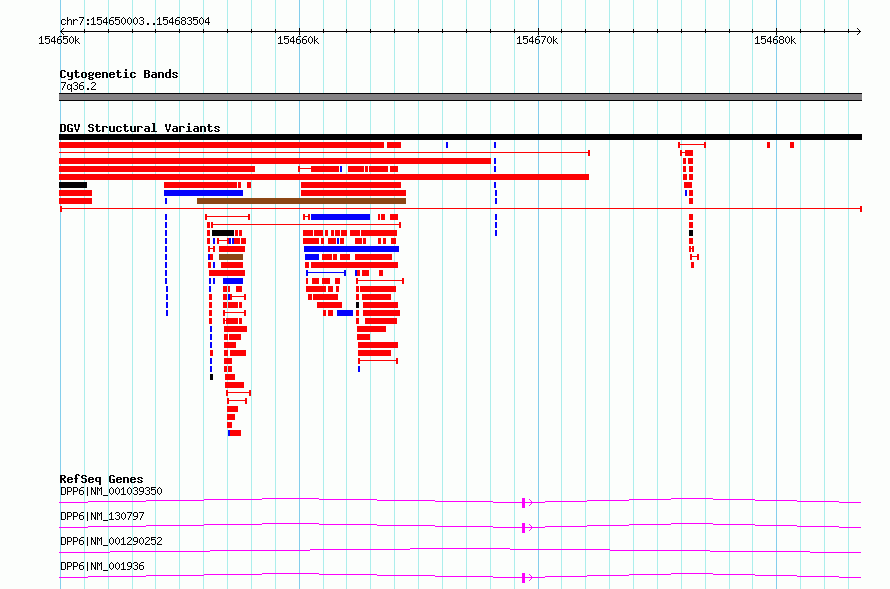Click the right arrowhead of the ruler

click(858, 31)
